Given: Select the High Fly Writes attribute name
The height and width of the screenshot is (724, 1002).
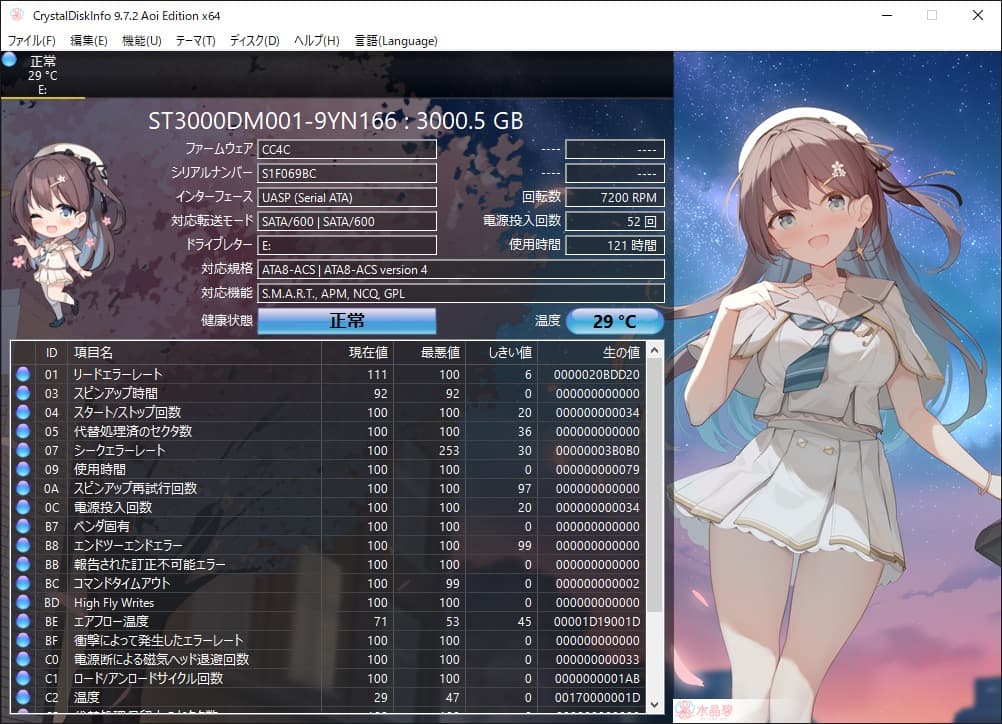Looking at the screenshot, I should click(114, 603).
